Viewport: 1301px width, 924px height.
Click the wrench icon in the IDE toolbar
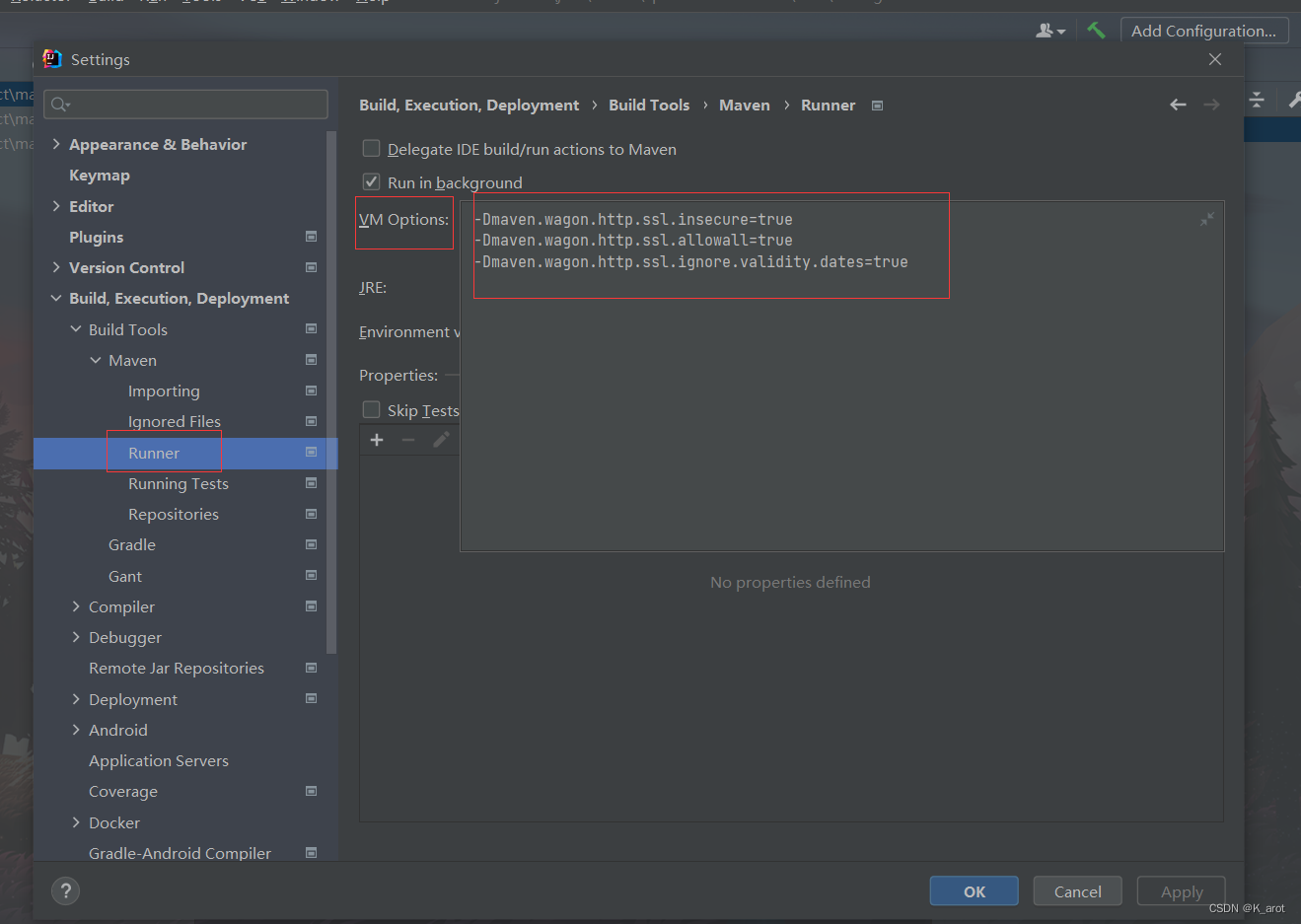tap(1293, 100)
